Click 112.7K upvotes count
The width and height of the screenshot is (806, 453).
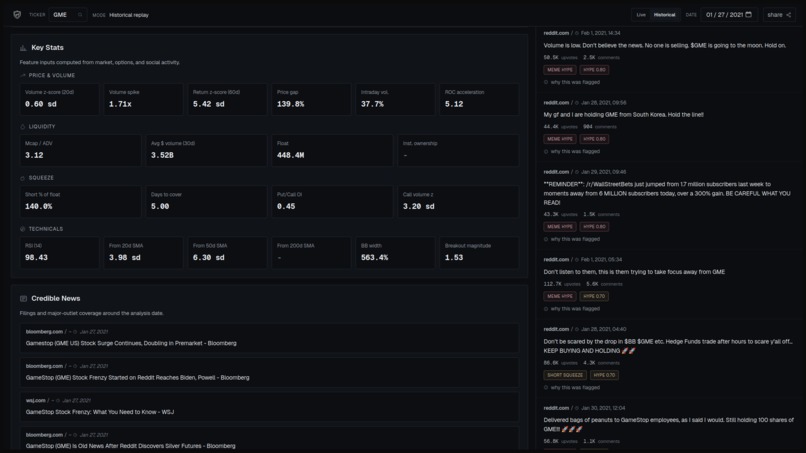tap(562, 284)
